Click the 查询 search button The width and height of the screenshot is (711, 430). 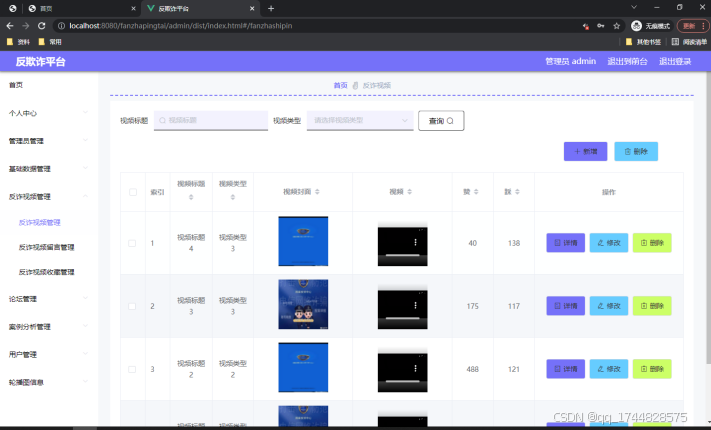pyautogui.click(x=441, y=121)
